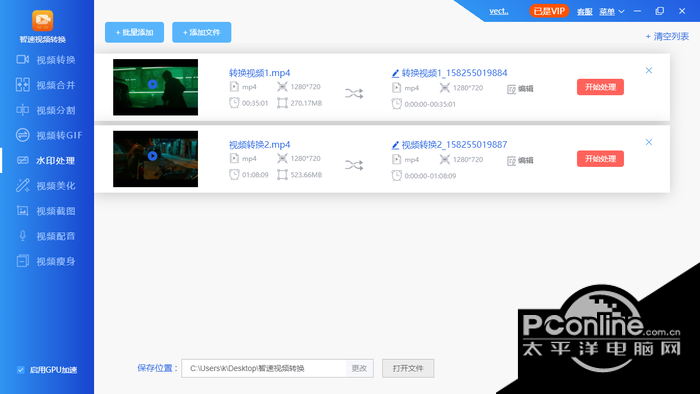The image size is (700, 394).
Task: Start processing 视频转换2 with 开始处理
Action: point(600,159)
